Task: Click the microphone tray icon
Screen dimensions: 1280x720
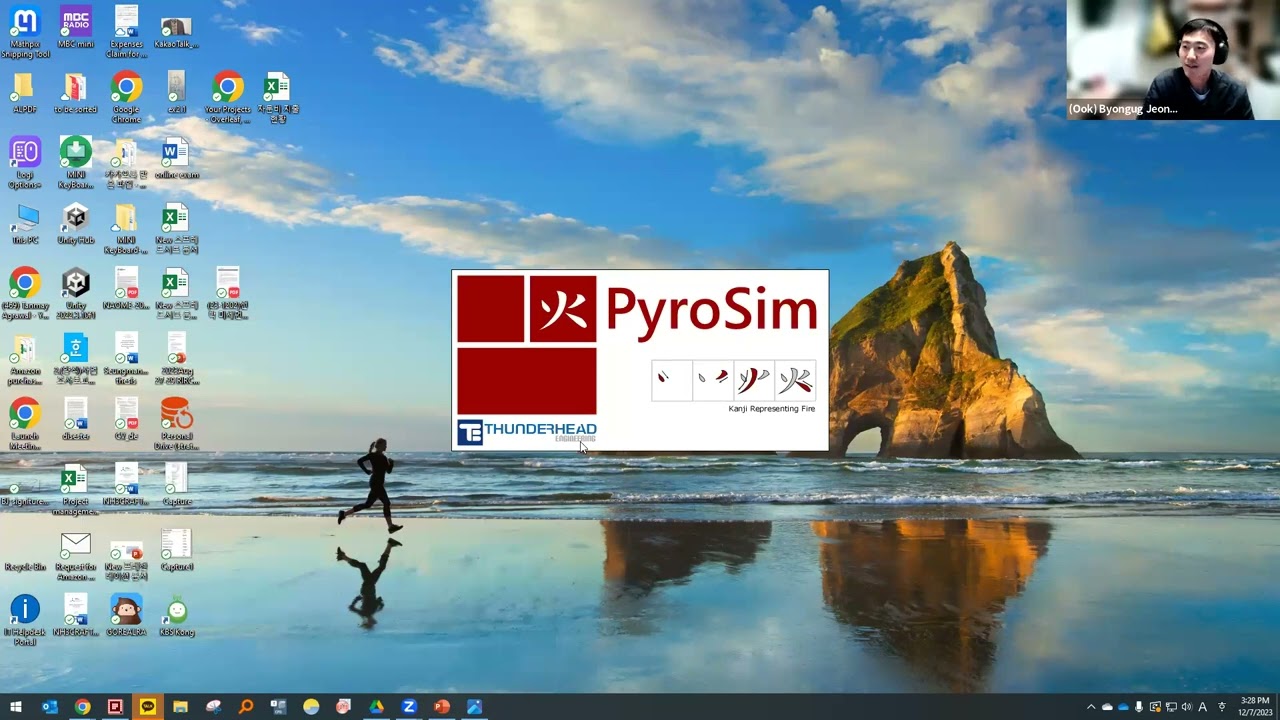Action: point(1139,707)
